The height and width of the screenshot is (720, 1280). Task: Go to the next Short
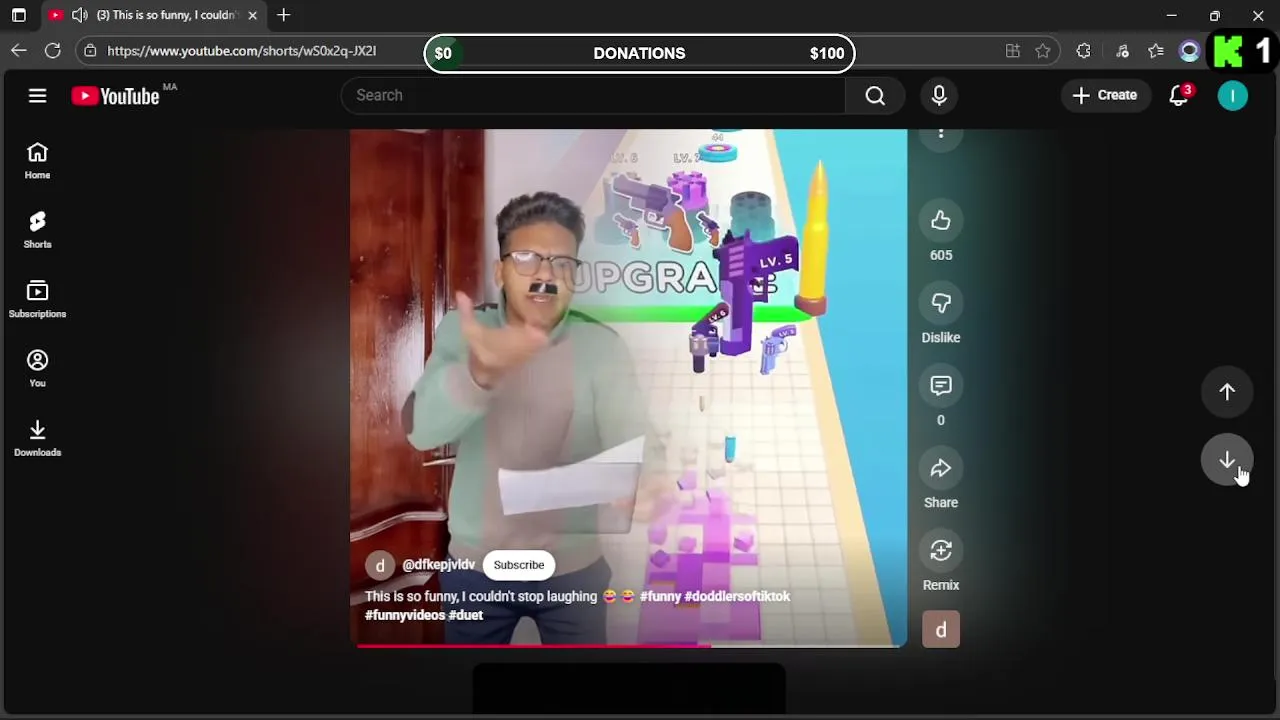(1227, 460)
